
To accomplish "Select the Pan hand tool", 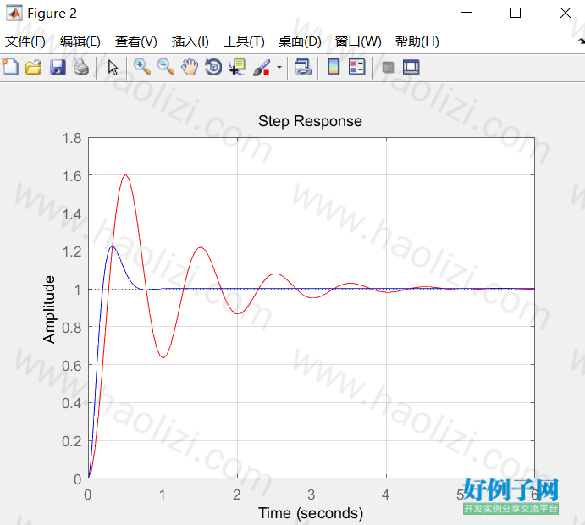I will point(190,67).
